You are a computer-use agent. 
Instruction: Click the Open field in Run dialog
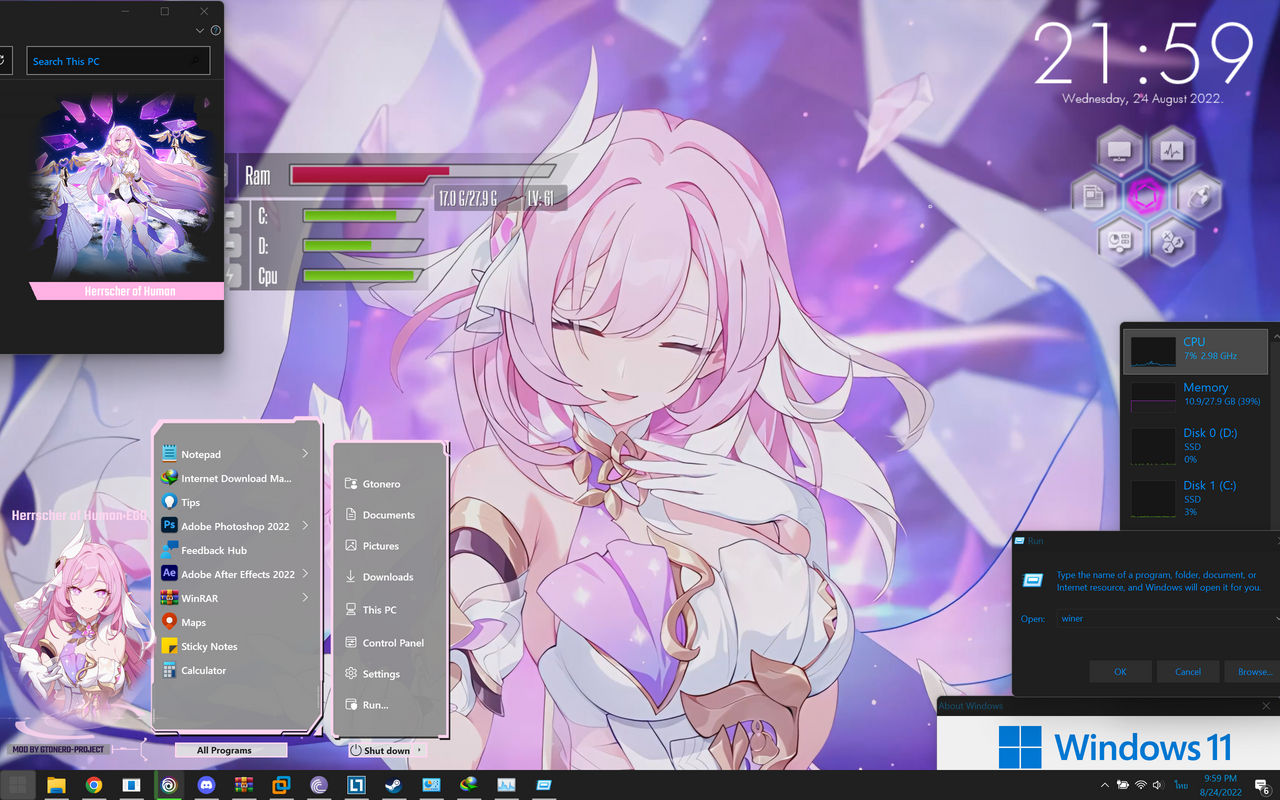click(1166, 619)
